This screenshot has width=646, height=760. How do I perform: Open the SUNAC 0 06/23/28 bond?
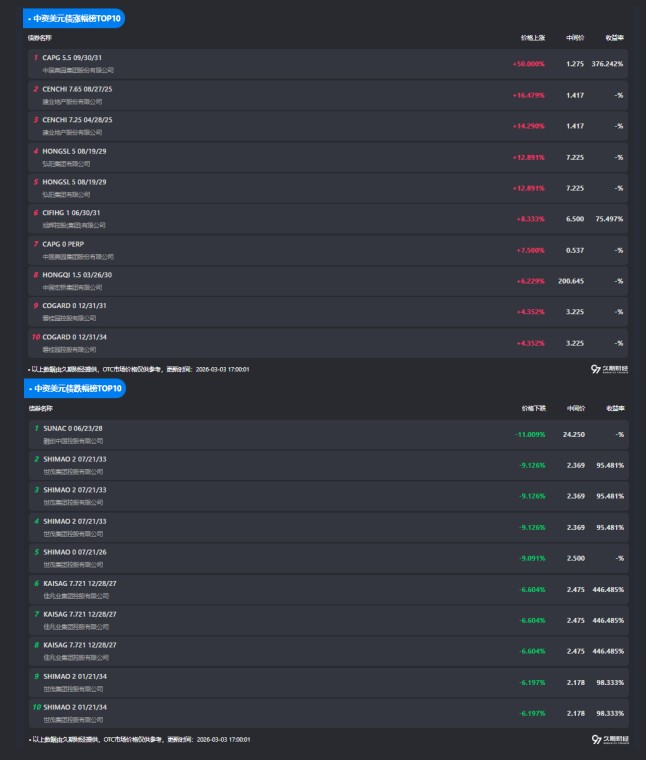72,428
